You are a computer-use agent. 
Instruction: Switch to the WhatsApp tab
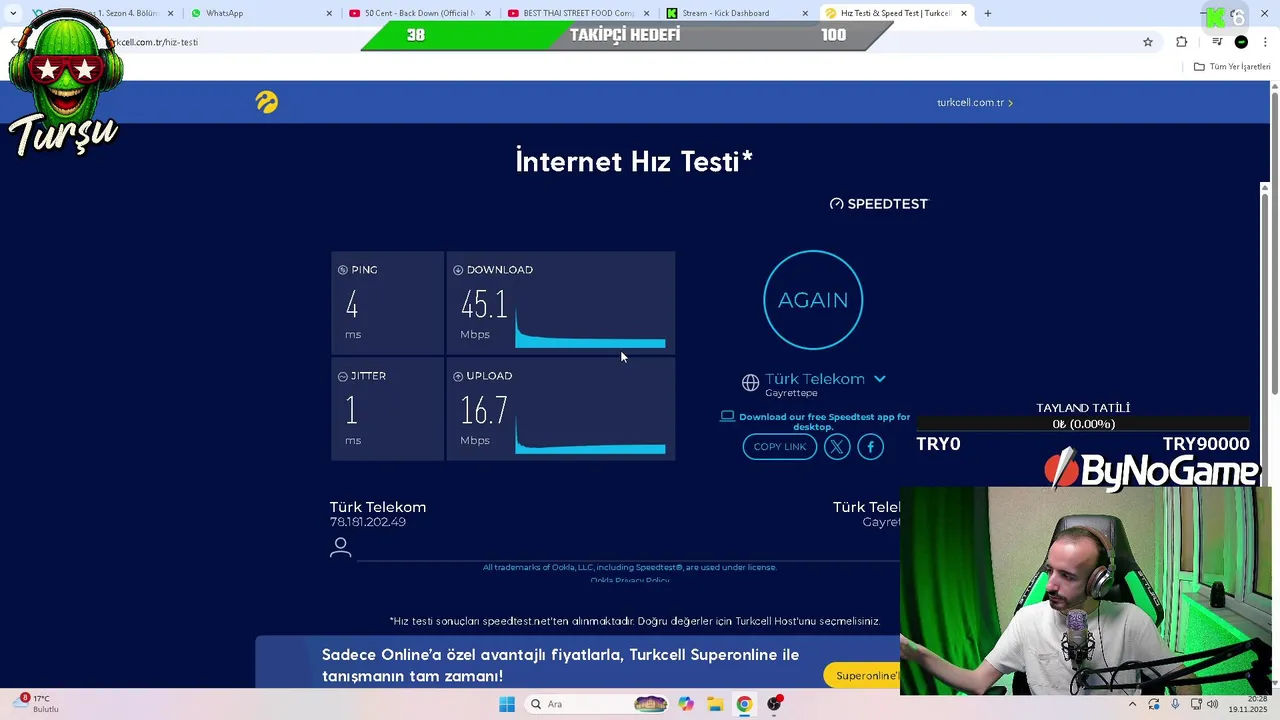(261, 13)
